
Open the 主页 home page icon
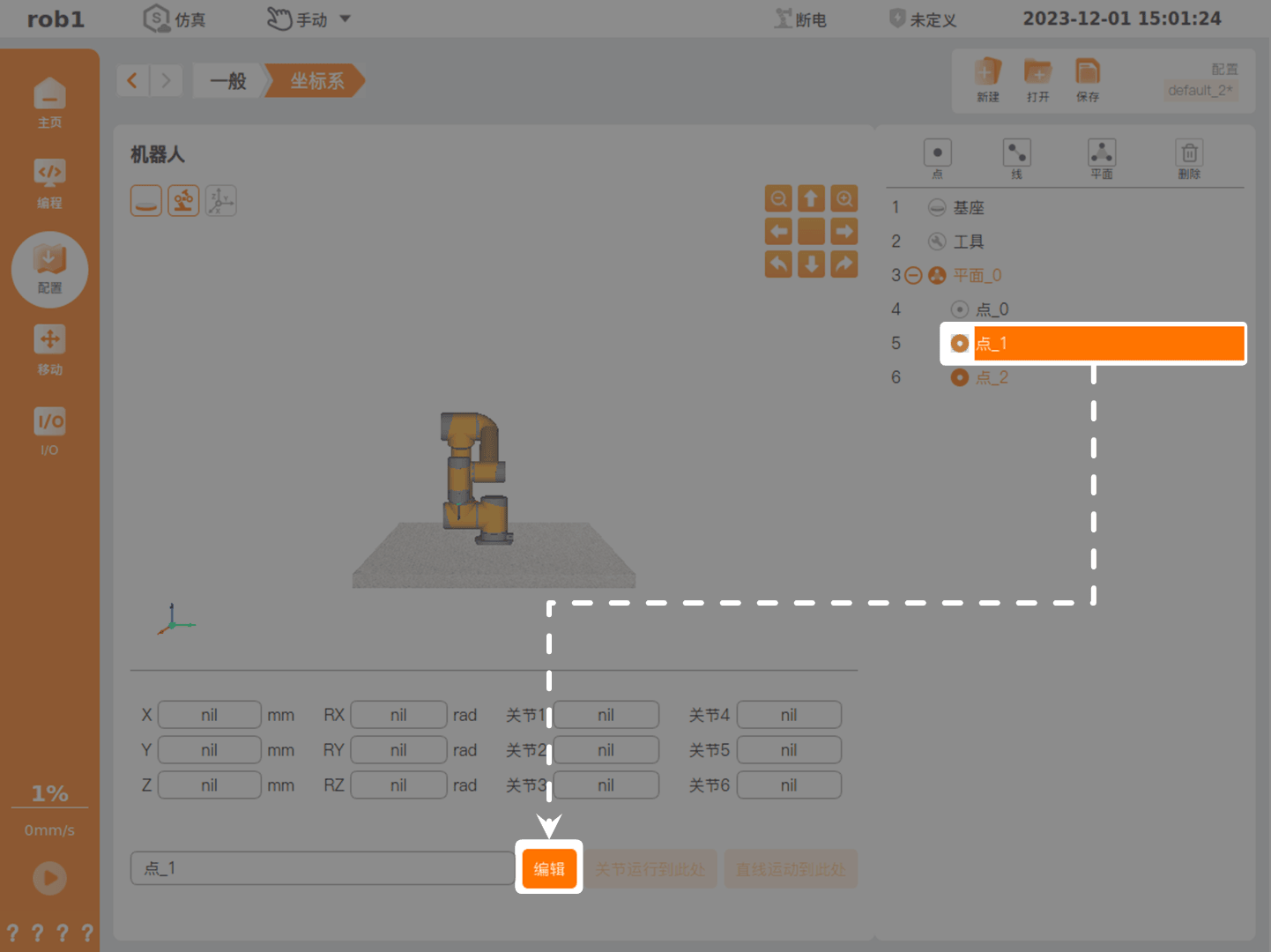[49, 103]
